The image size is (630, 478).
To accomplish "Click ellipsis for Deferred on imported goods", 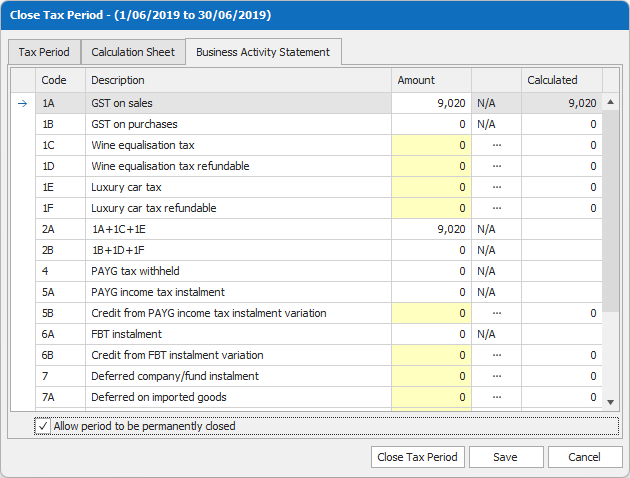I will tap(496, 397).
